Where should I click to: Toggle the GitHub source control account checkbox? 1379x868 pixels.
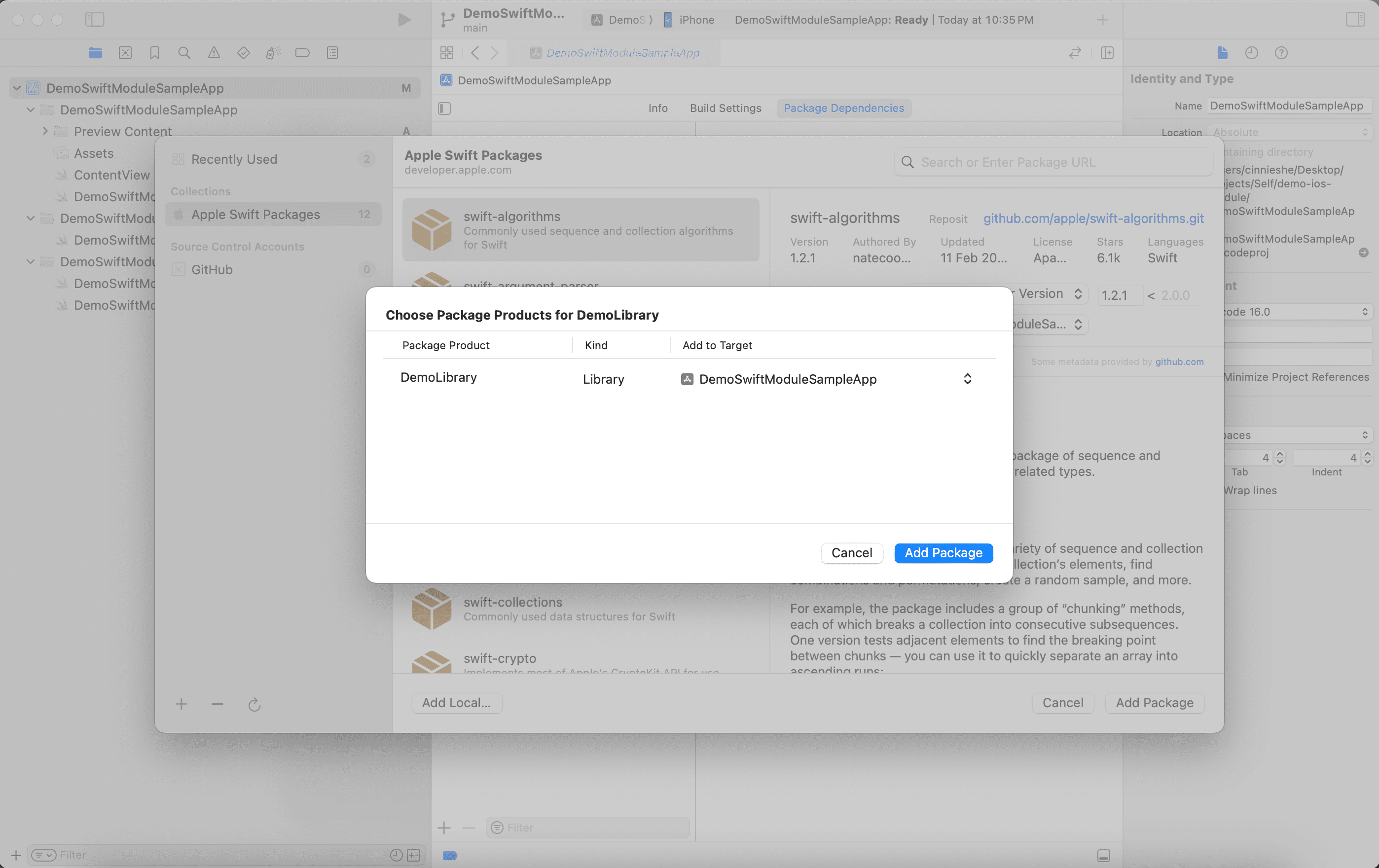pos(179,269)
